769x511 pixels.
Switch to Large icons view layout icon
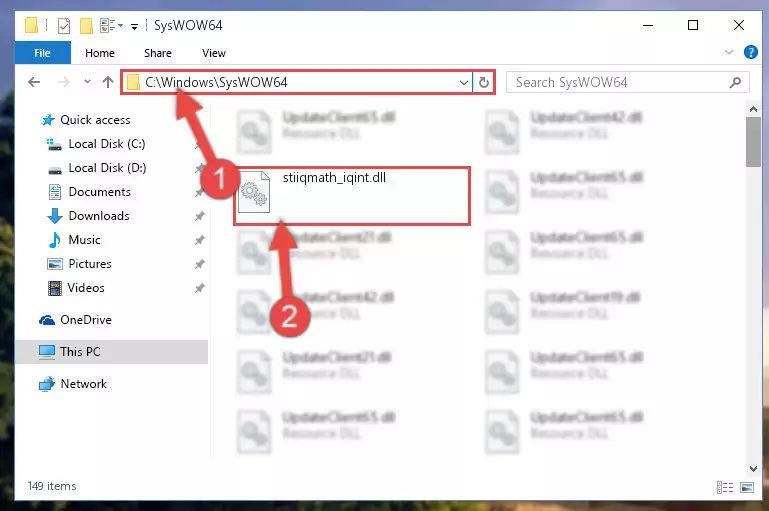(x=747, y=487)
